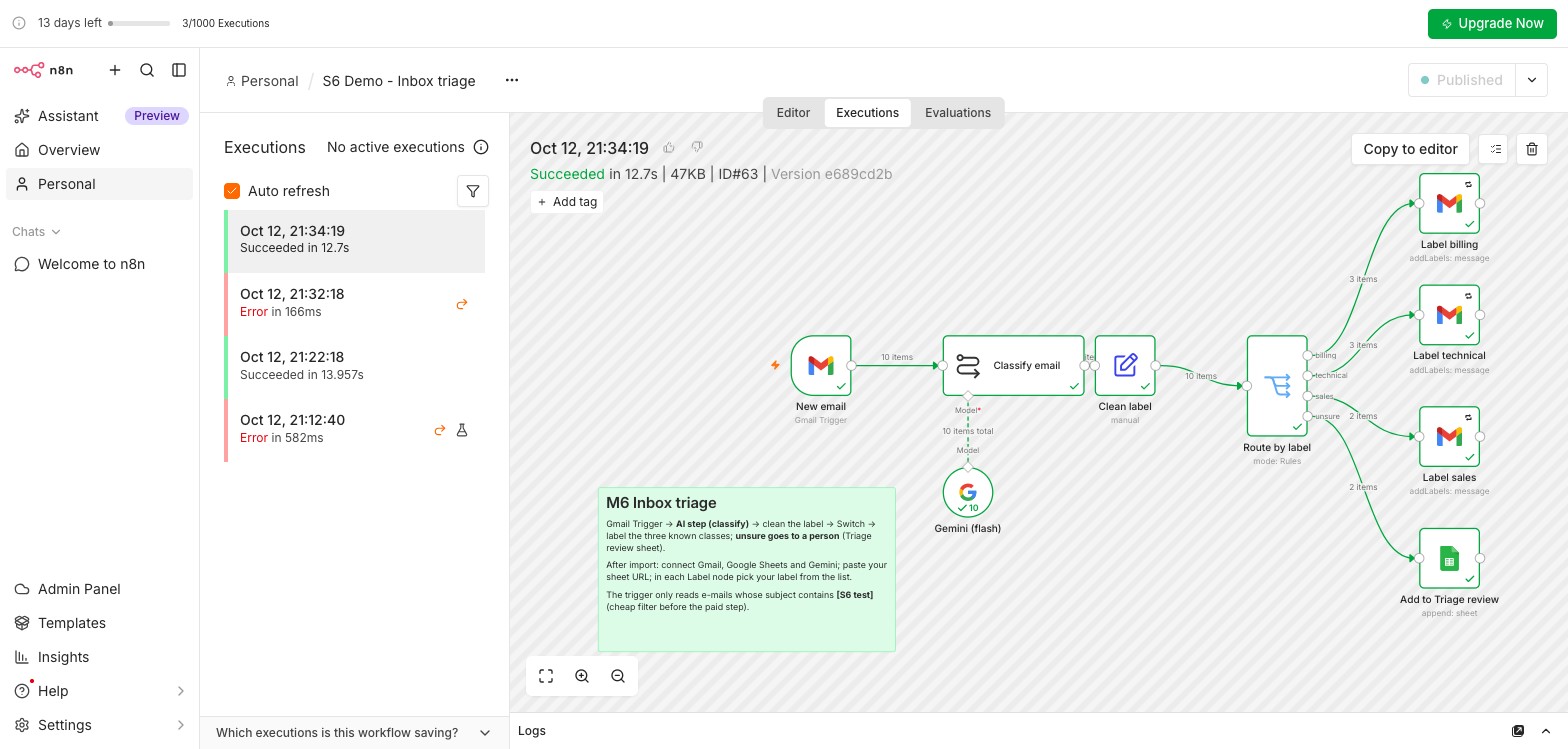The height and width of the screenshot is (749, 1568).
Task: Click the list icon beside Copy to editor
Action: point(1495,149)
